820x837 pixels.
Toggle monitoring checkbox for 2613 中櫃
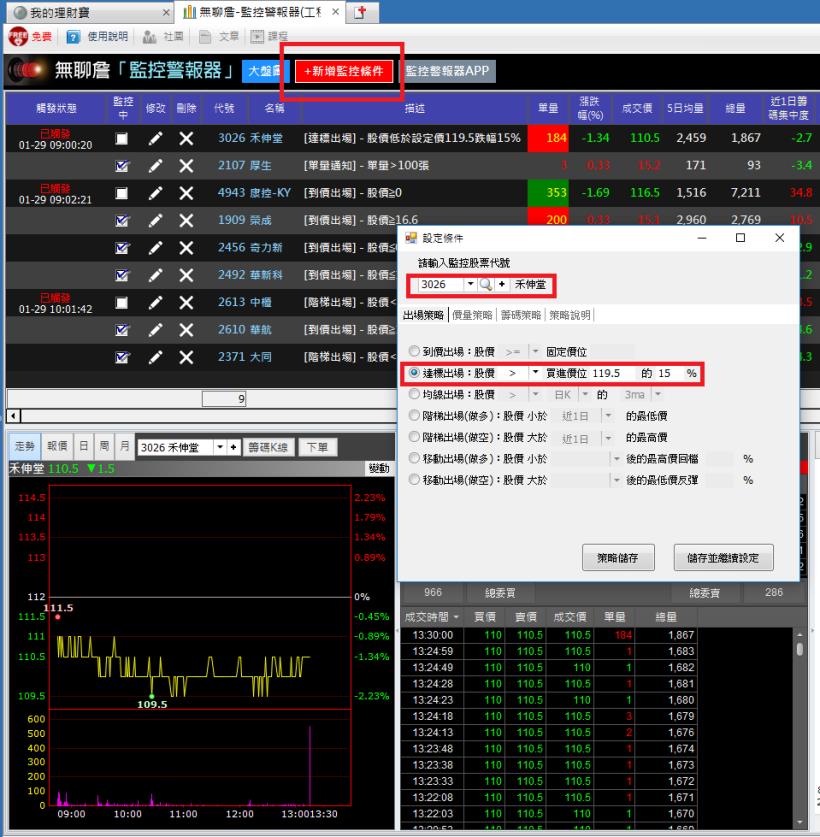click(122, 303)
